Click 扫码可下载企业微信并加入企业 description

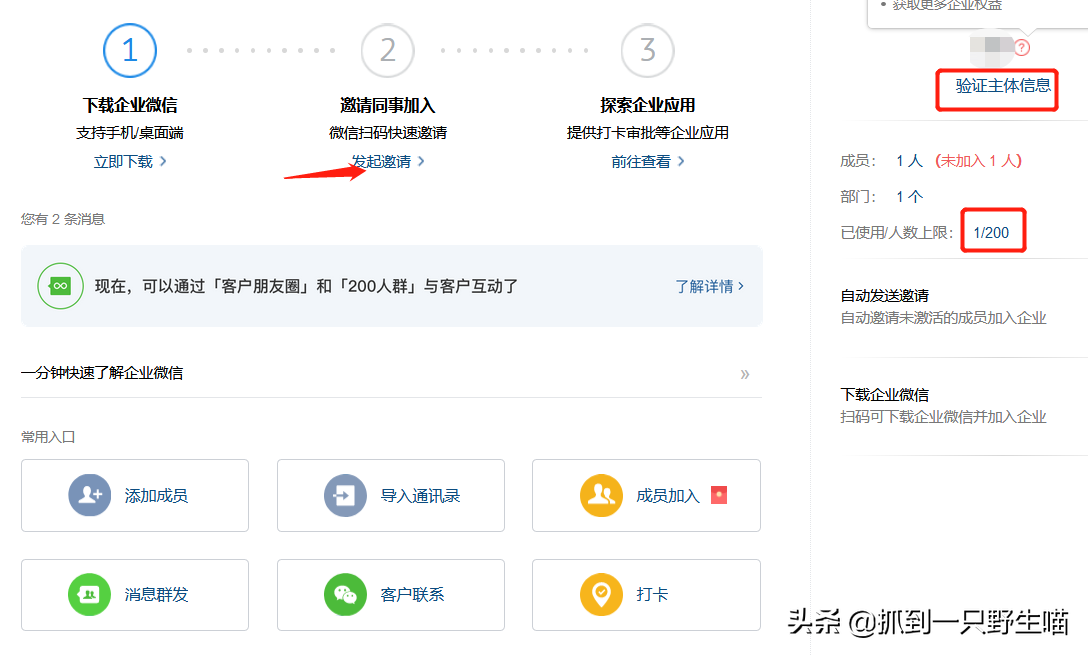(x=943, y=418)
